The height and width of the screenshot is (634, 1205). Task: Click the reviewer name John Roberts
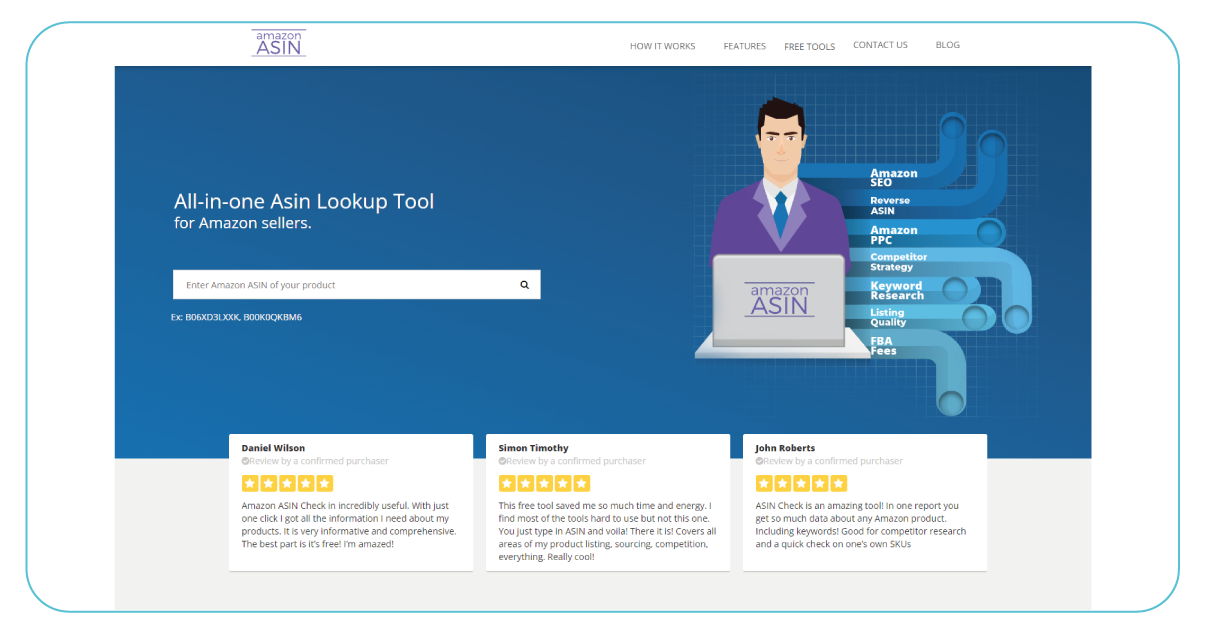click(x=785, y=448)
